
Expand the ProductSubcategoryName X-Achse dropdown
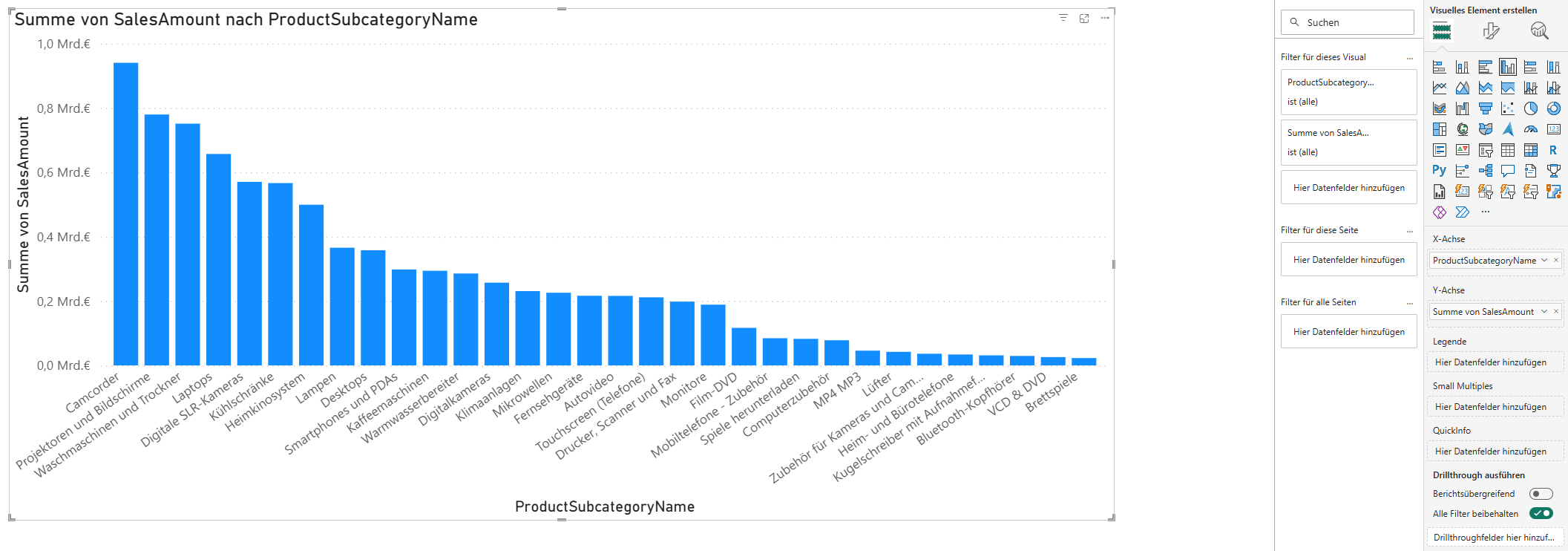point(1545,260)
